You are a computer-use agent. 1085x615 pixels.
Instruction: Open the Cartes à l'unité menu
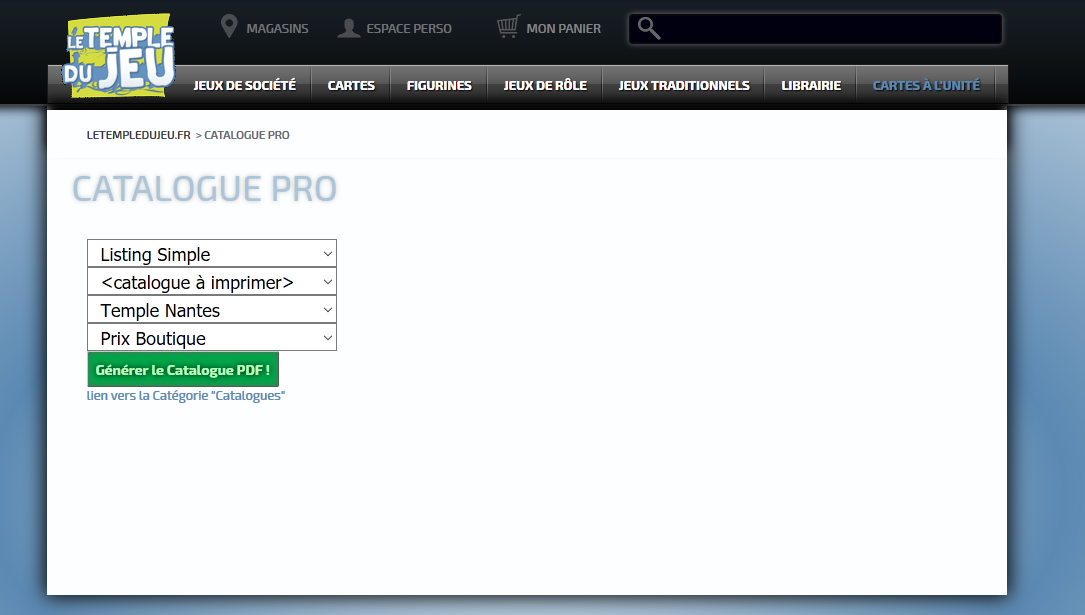click(926, 86)
